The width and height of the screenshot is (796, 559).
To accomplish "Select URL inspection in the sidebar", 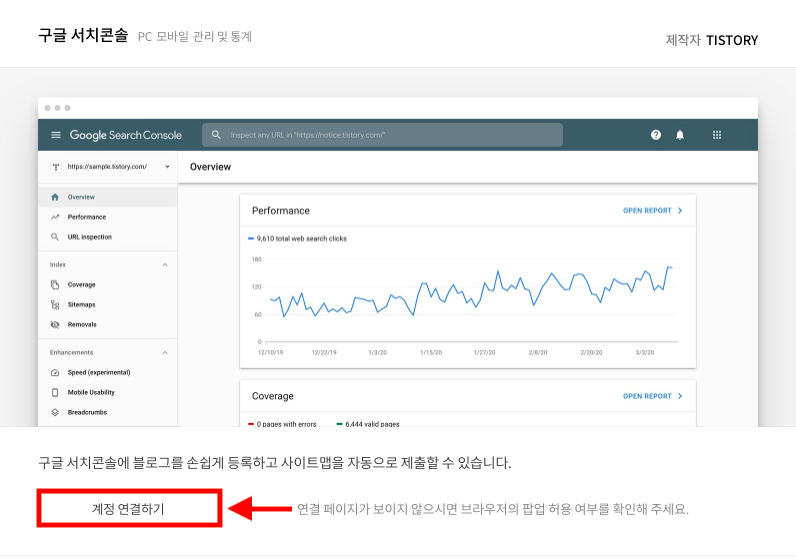I will [108, 237].
